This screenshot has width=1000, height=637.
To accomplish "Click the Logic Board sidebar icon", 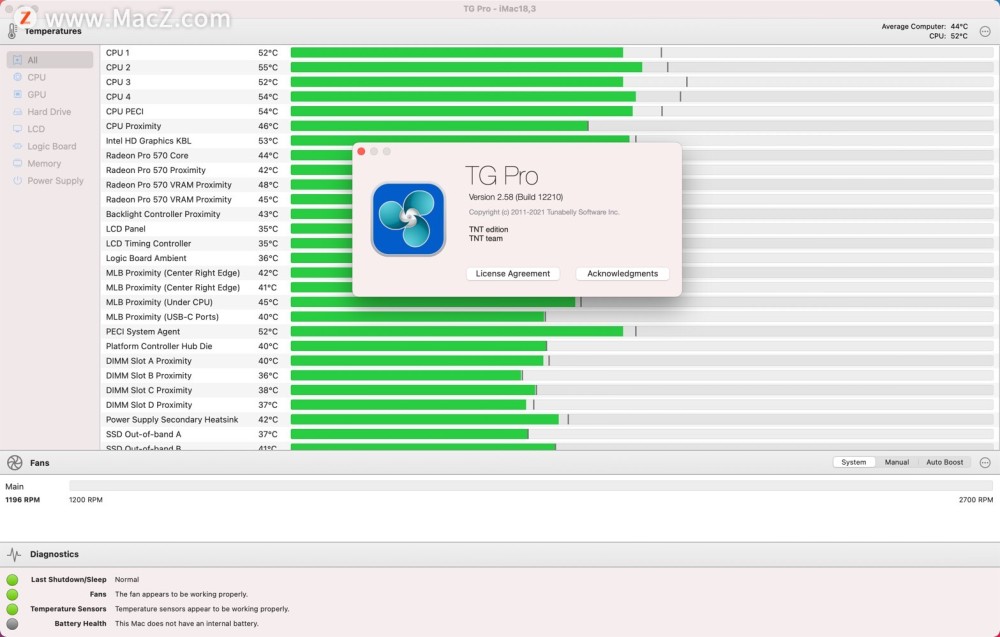I will point(17,146).
